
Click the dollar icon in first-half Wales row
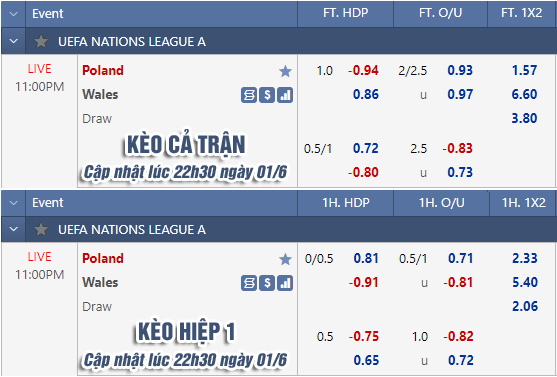[267, 283]
